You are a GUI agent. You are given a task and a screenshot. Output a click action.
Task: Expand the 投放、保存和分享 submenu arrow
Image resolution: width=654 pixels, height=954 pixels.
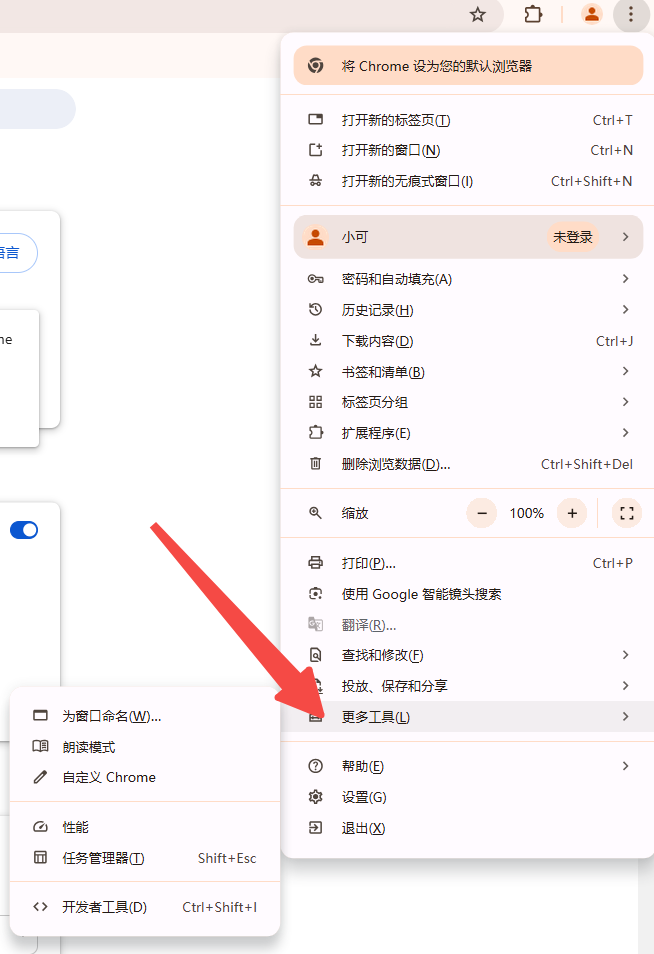(x=625, y=686)
